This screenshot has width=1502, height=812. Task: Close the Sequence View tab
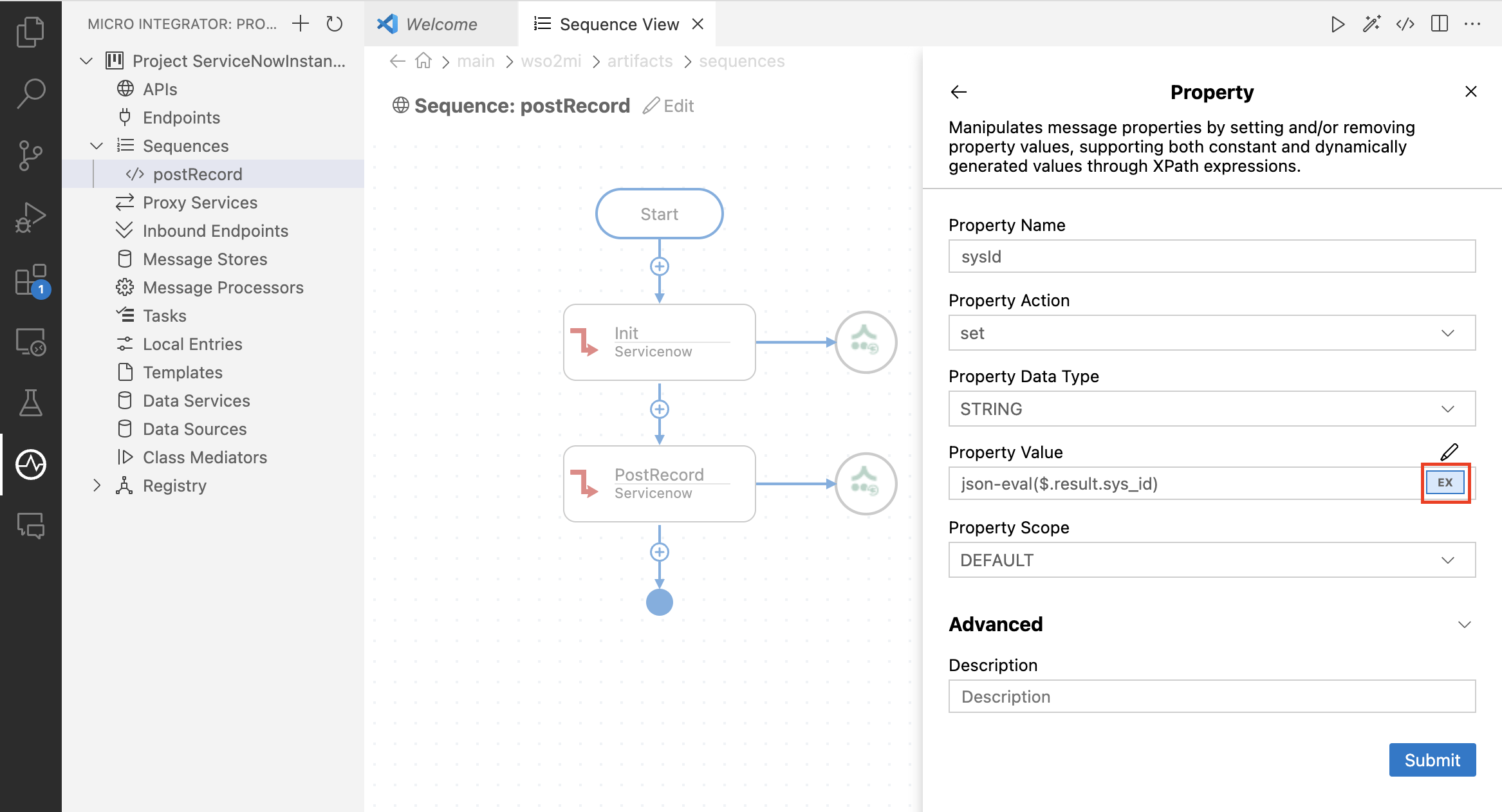[x=698, y=24]
